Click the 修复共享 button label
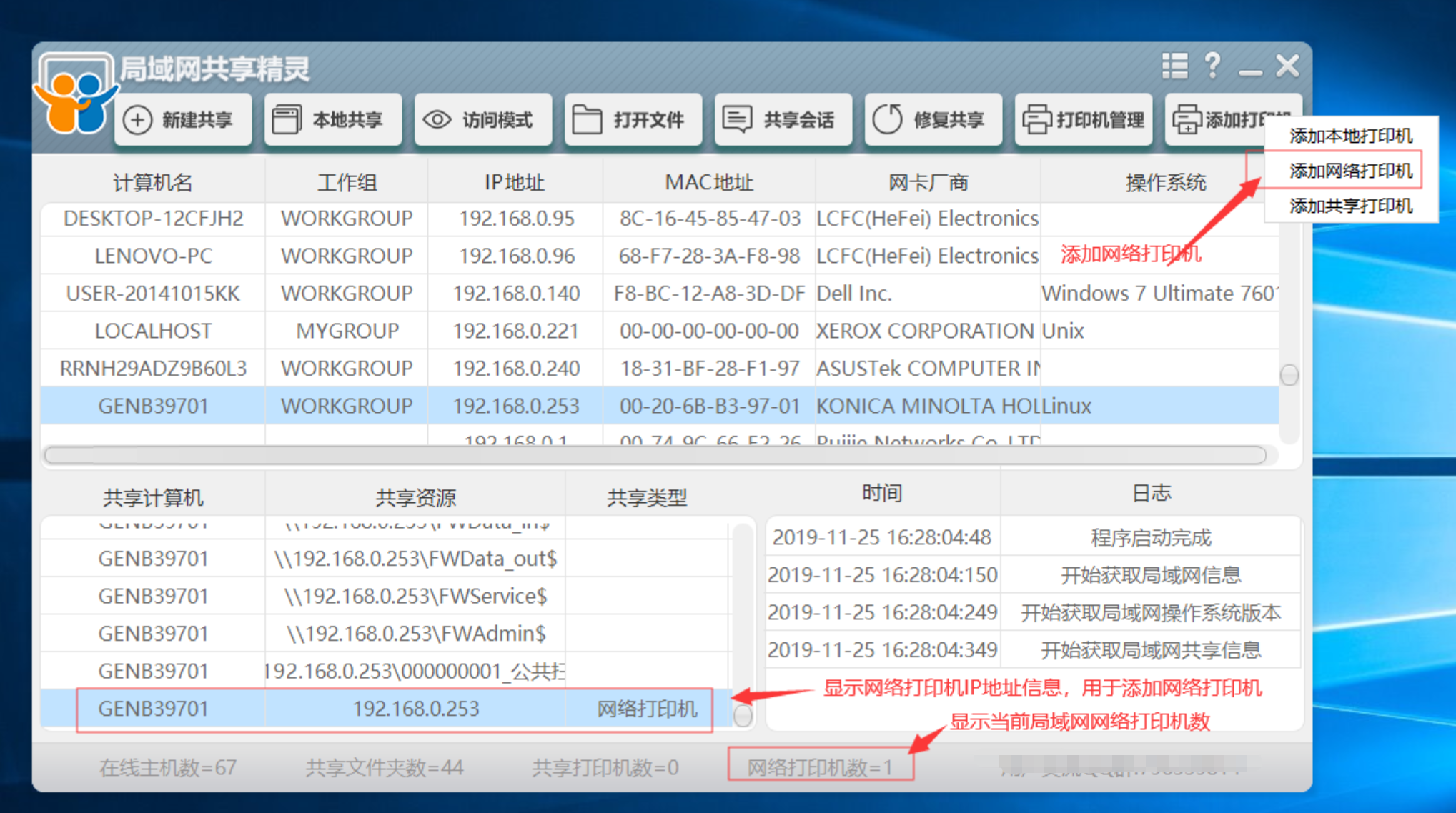This screenshot has width=1456, height=813. 949,120
